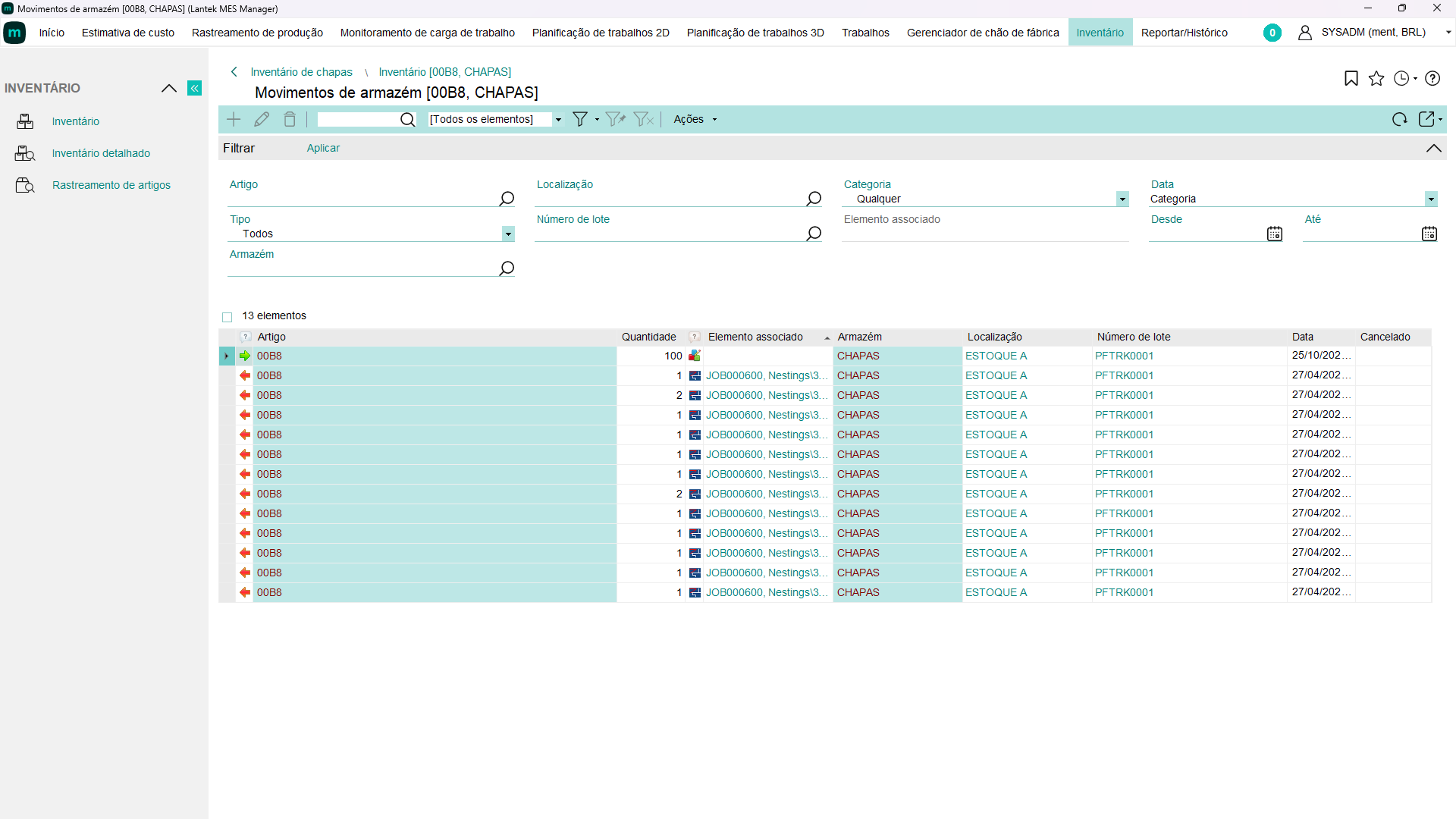
Task: Click the add new item plus icon
Action: click(x=234, y=119)
